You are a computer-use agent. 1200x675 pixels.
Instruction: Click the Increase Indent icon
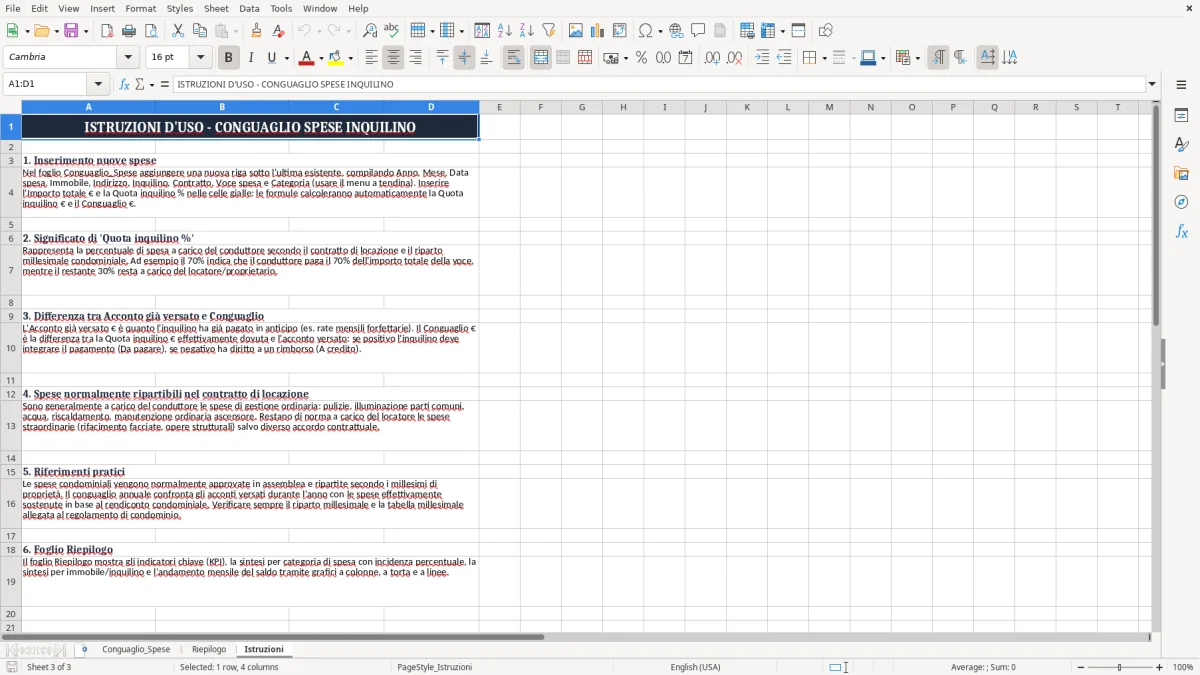click(762, 58)
